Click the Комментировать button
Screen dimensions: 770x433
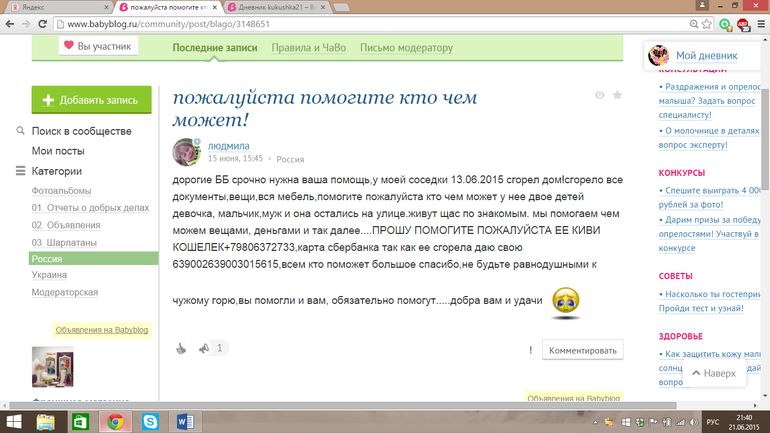click(582, 349)
